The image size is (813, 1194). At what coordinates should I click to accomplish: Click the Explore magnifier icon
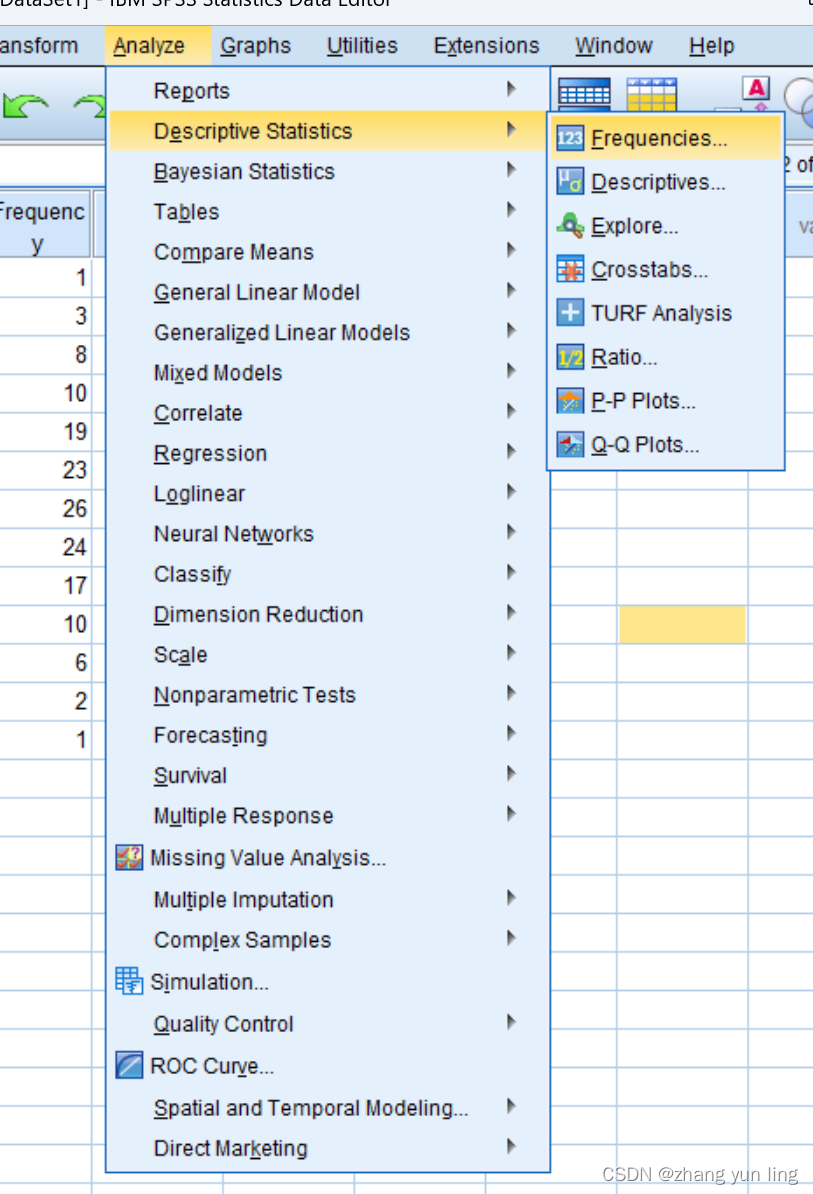point(570,225)
